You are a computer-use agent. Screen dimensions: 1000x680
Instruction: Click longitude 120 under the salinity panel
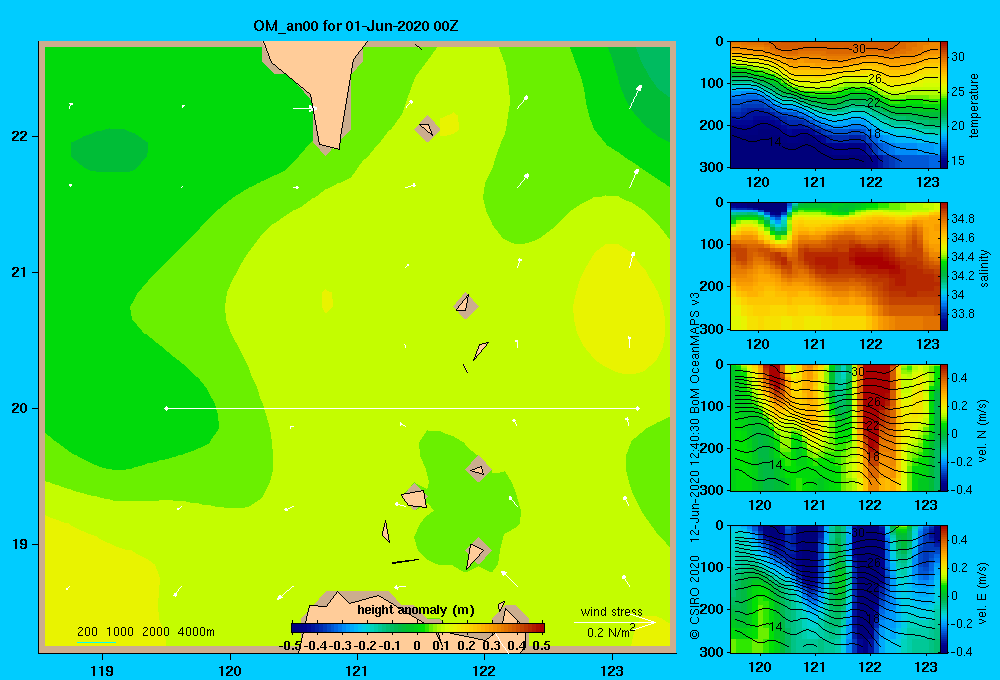[x=758, y=344]
